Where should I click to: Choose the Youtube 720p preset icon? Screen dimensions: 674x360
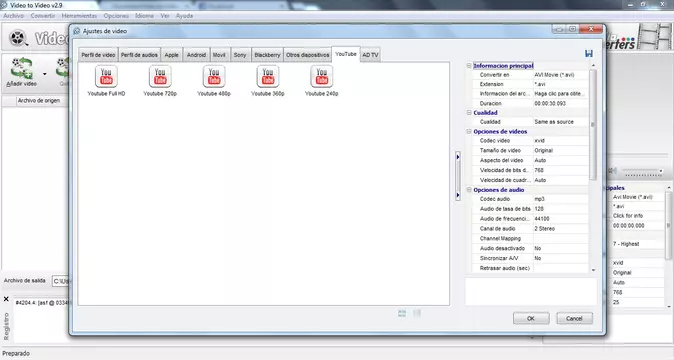click(x=160, y=77)
